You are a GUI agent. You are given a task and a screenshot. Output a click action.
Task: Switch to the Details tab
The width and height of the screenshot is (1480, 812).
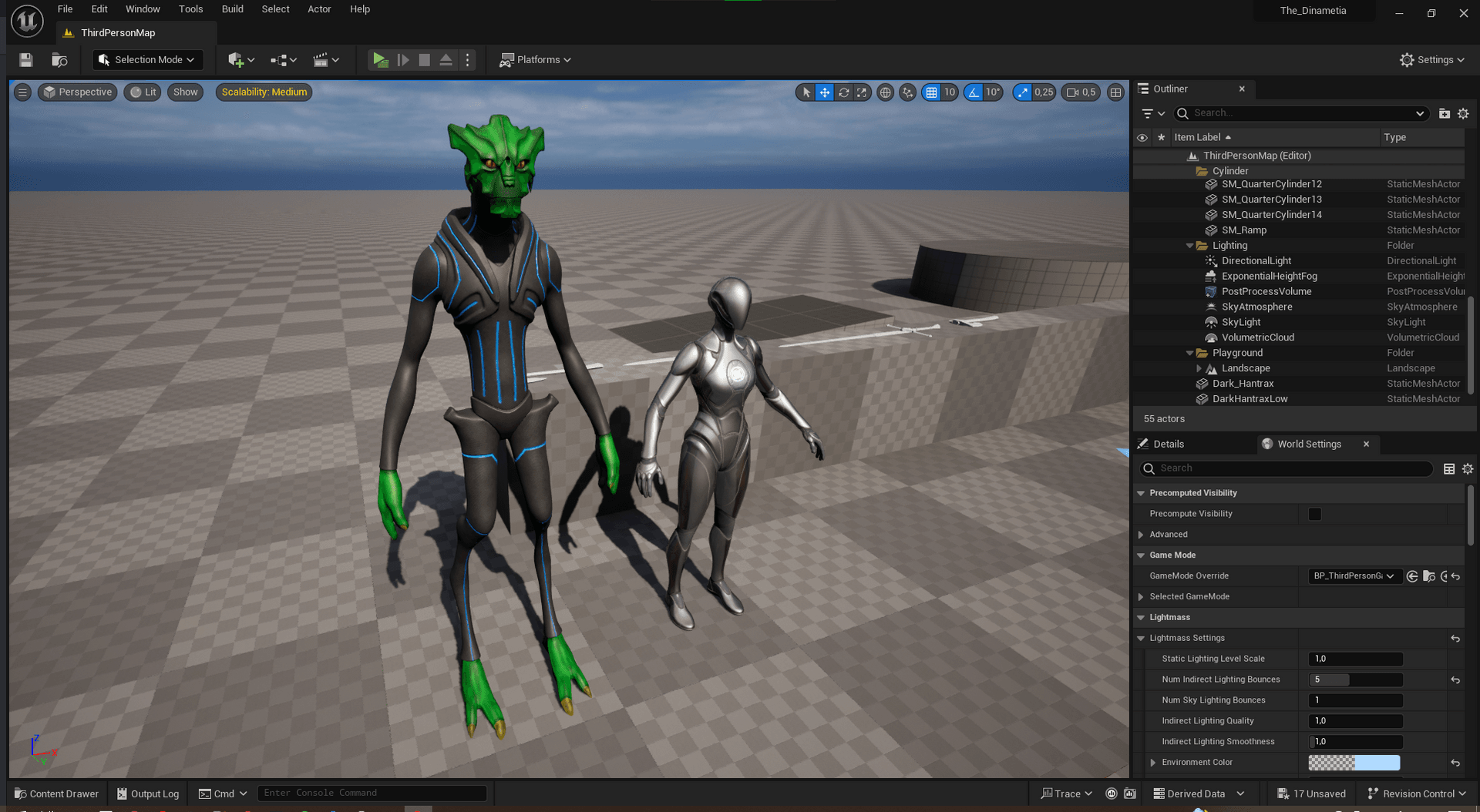pyautogui.click(x=1169, y=445)
